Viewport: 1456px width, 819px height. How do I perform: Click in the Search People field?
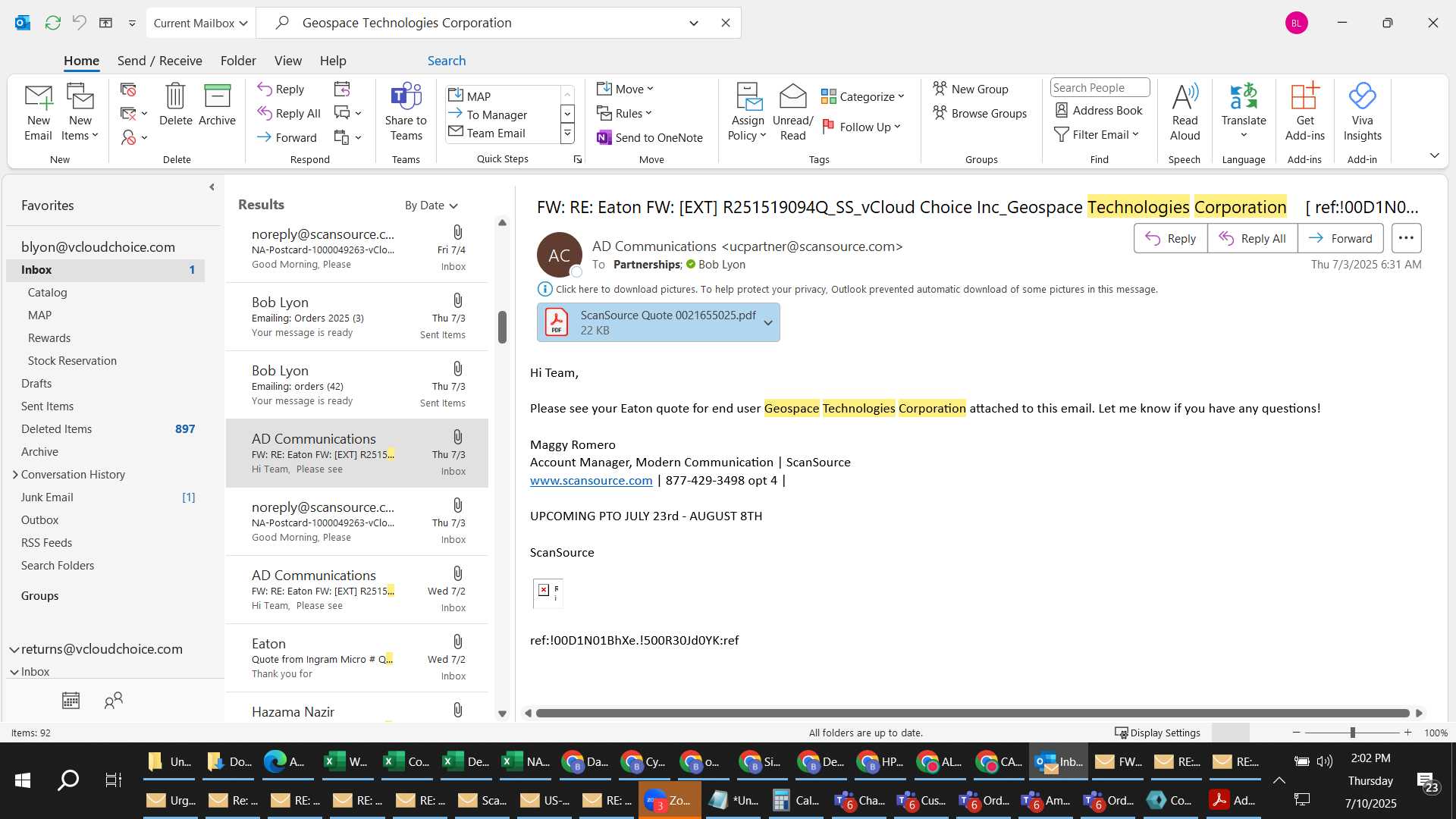coord(1100,88)
